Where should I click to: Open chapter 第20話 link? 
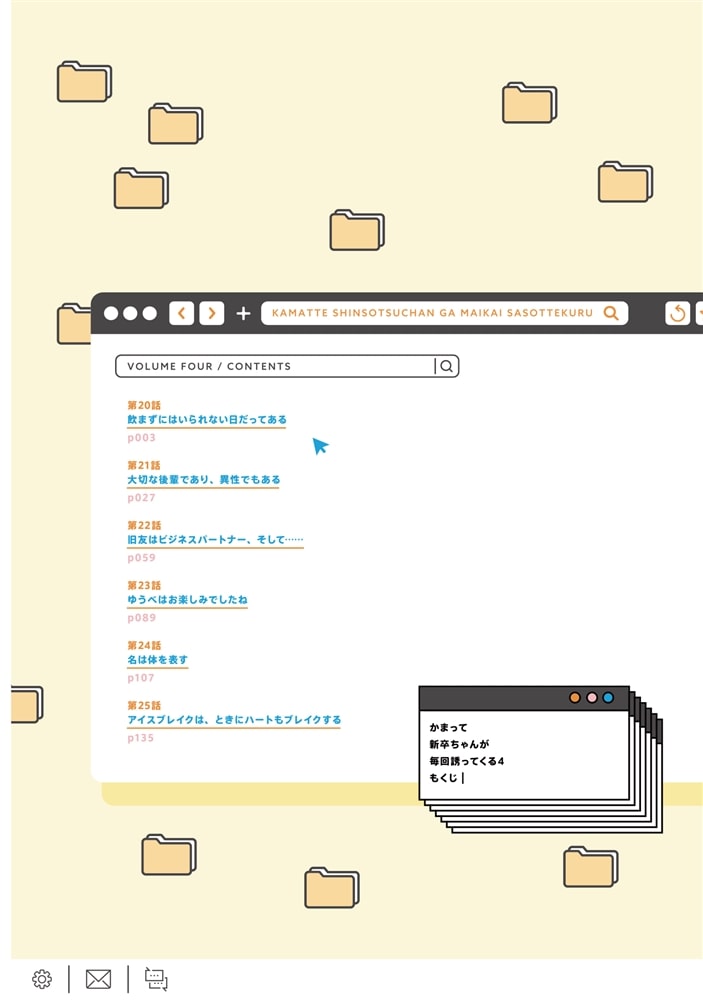[x=206, y=420]
